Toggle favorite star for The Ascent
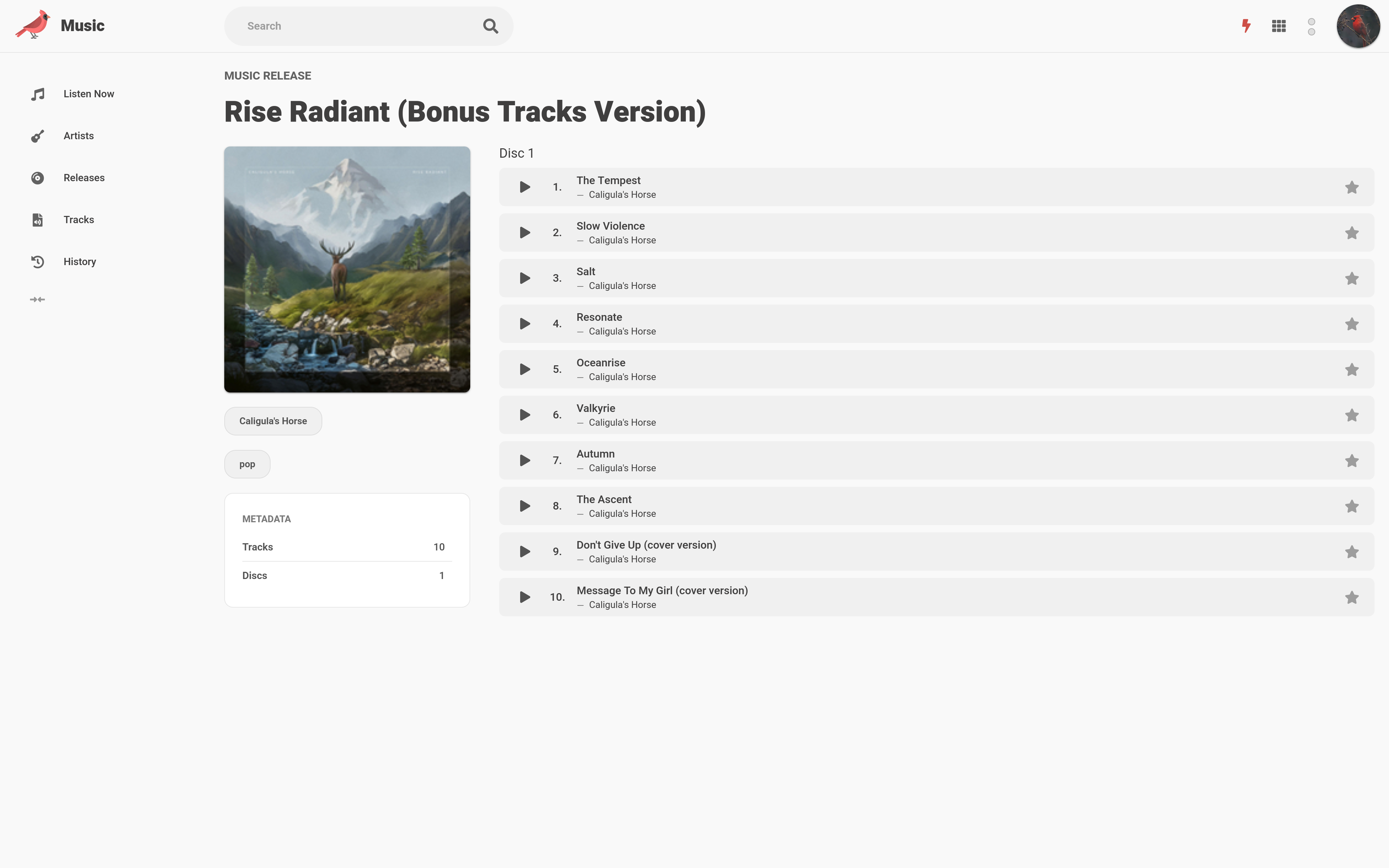1389x868 pixels. pyautogui.click(x=1352, y=506)
